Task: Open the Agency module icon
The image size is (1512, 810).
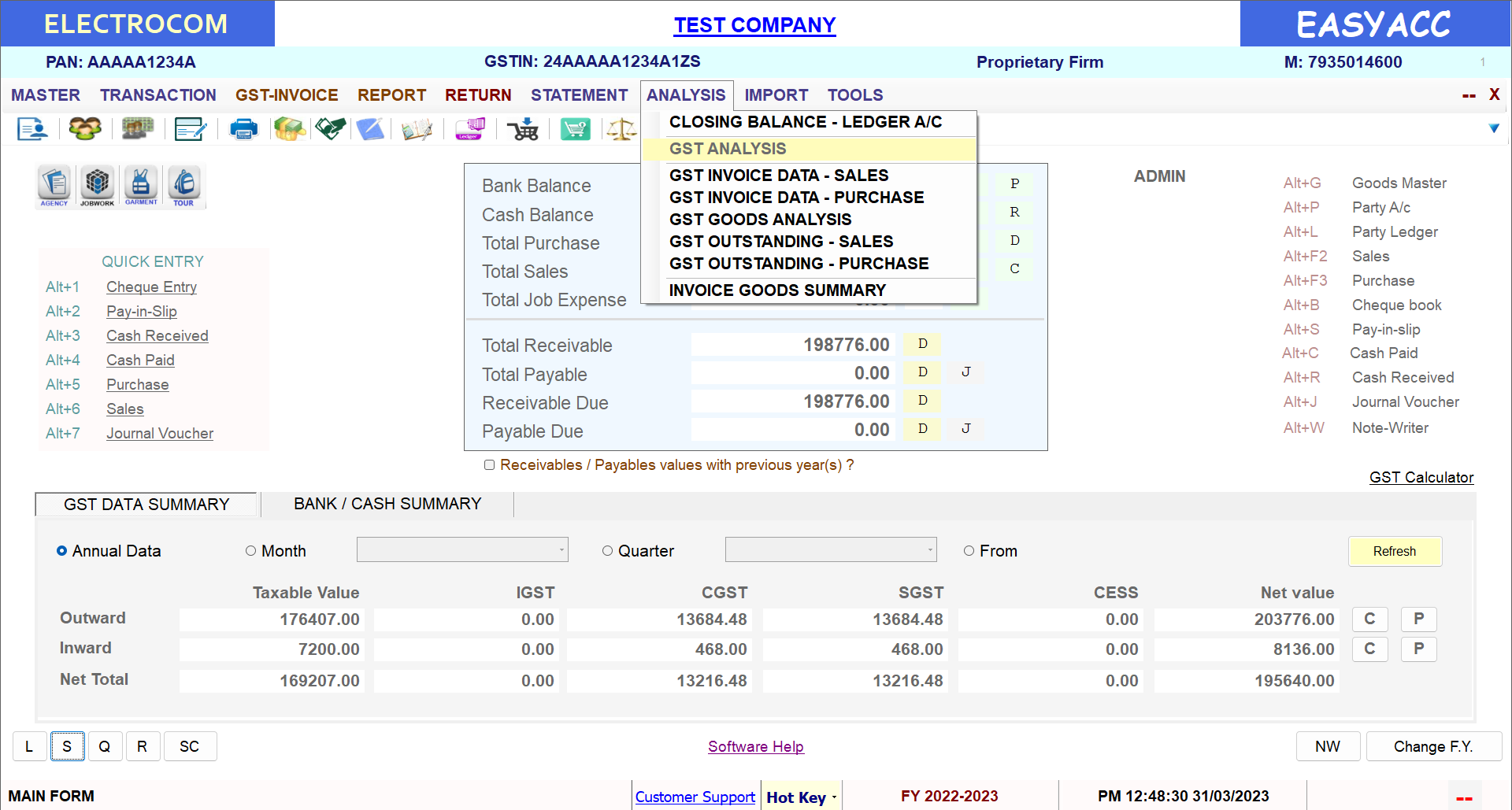Action: [54, 185]
